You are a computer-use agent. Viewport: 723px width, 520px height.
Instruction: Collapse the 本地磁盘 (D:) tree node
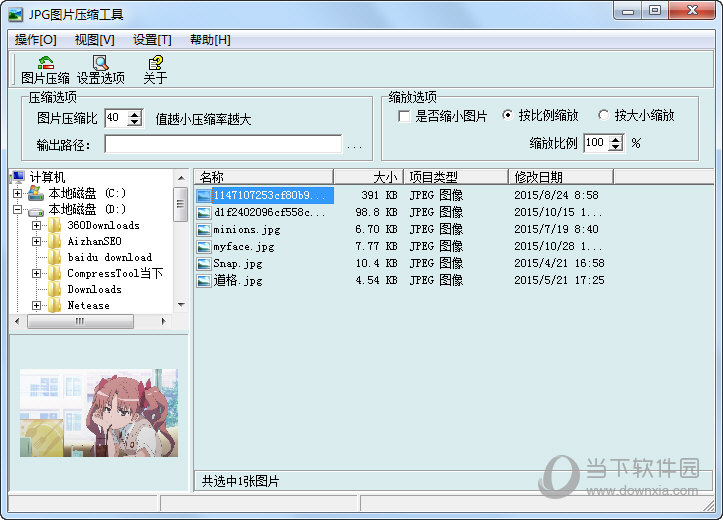tap(18, 210)
